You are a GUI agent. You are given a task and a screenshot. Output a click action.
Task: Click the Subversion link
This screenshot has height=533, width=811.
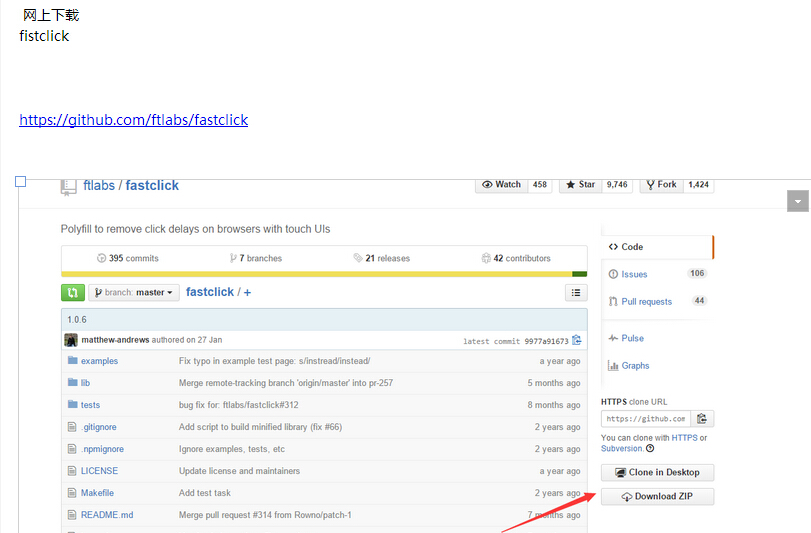pos(621,449)
